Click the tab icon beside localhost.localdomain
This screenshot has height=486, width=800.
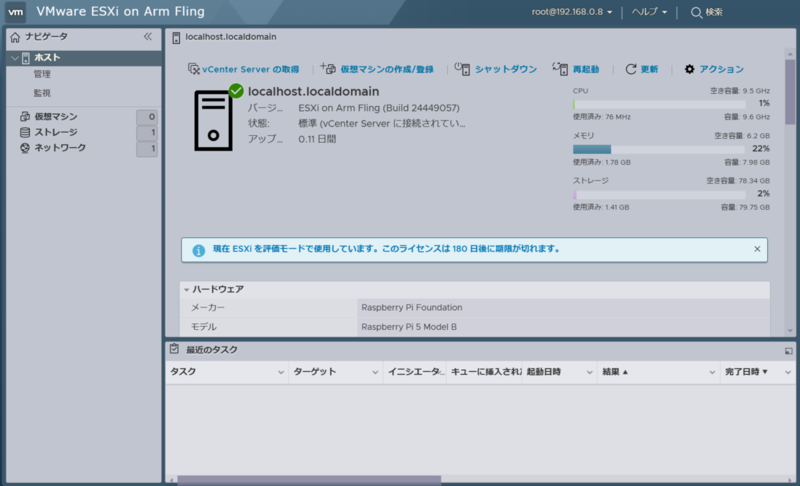[176, 38]
